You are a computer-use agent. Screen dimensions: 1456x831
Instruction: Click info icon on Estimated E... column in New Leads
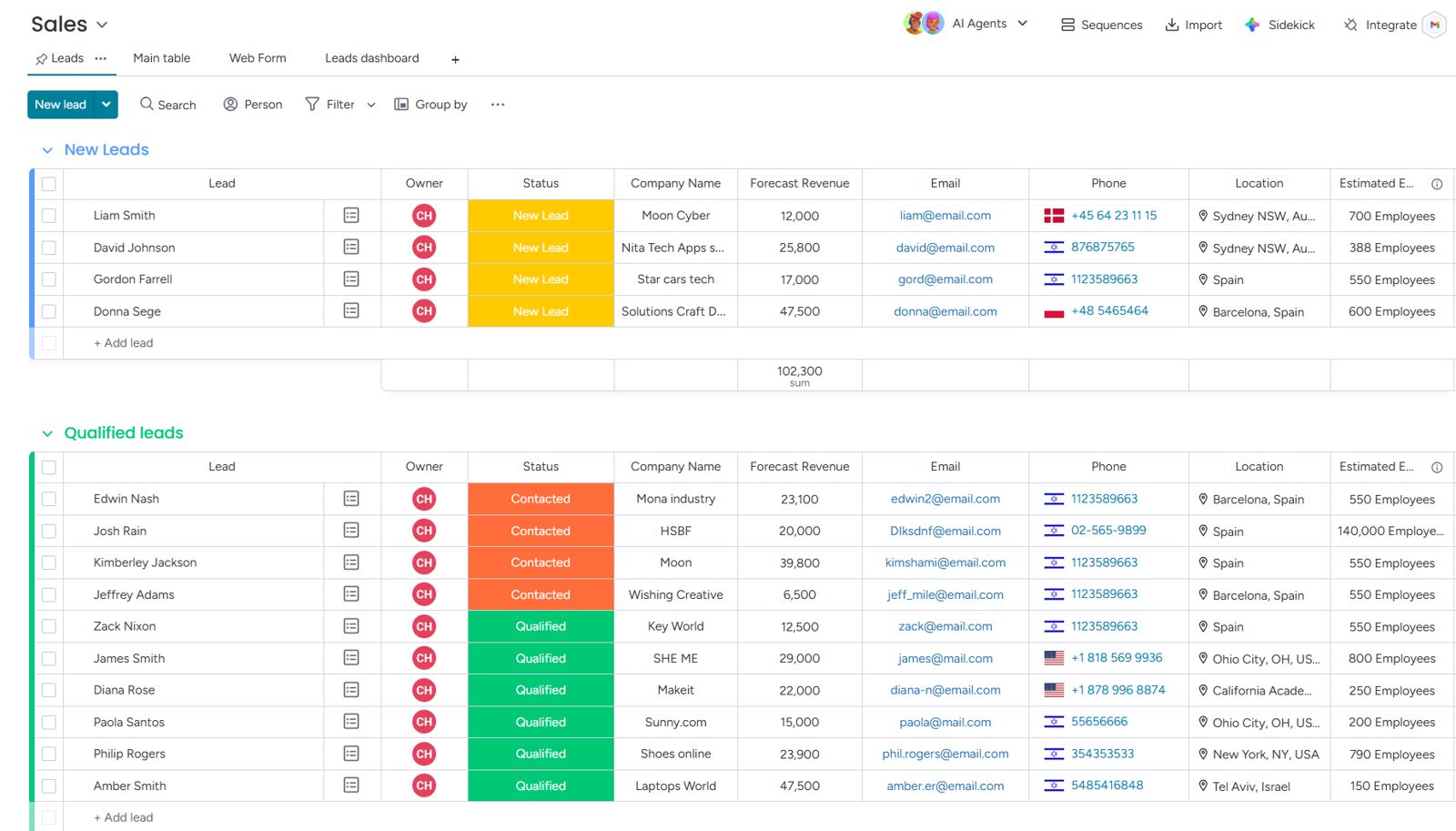pos(1437,184)
